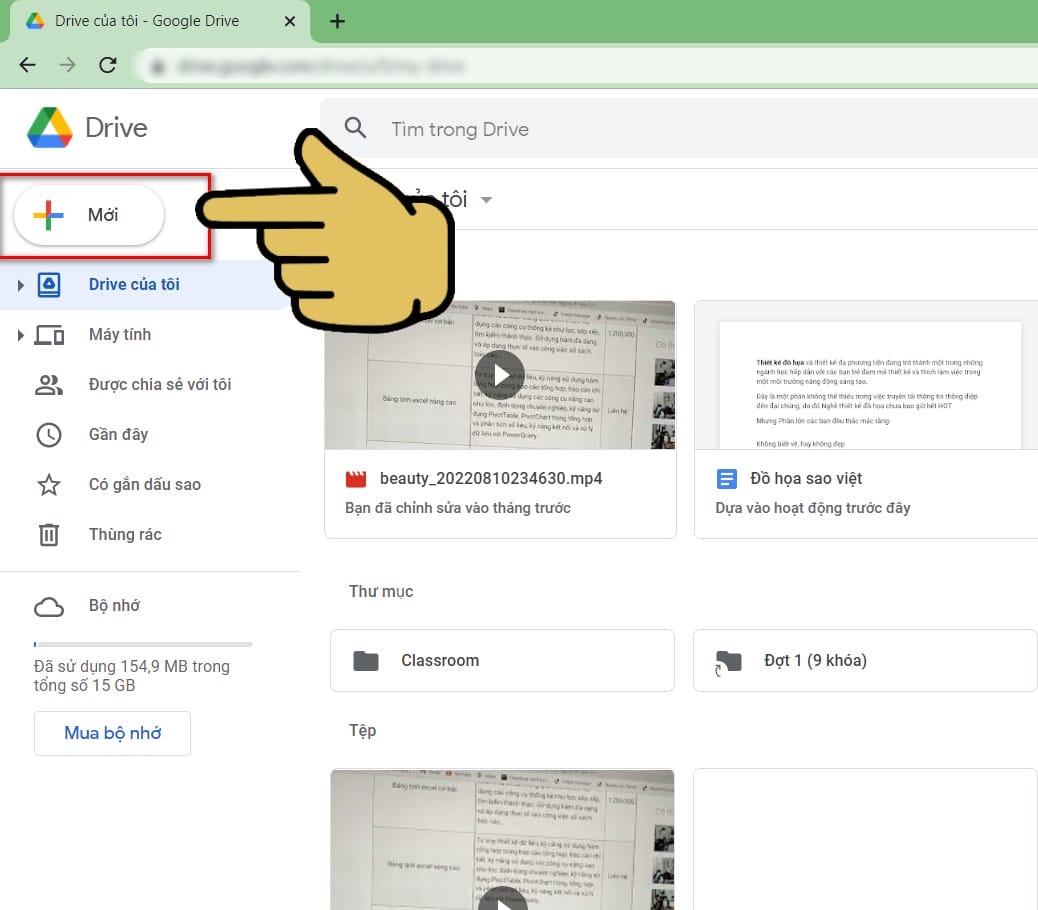Click the shared-with-me people icon
Image resolution: width=1038 pixels, height=910 pixels.
(x=48, y=385)
